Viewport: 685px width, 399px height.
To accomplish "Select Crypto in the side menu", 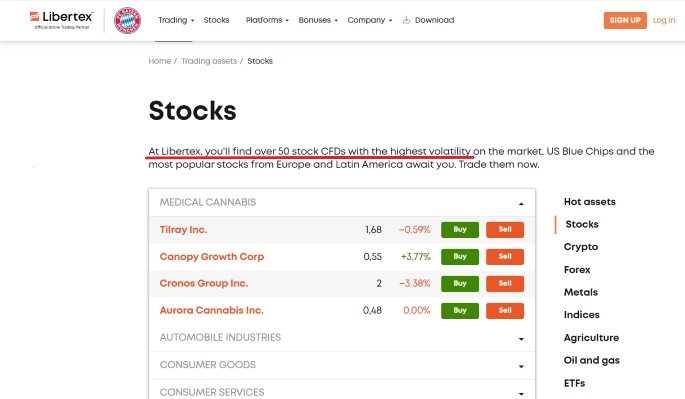I will (581, 247).
